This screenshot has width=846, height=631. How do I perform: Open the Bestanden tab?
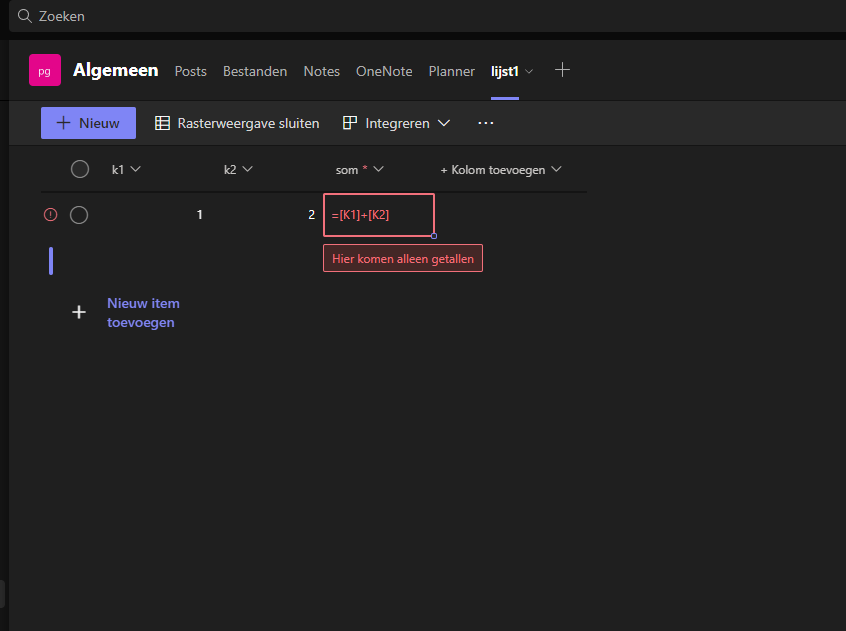255,71
